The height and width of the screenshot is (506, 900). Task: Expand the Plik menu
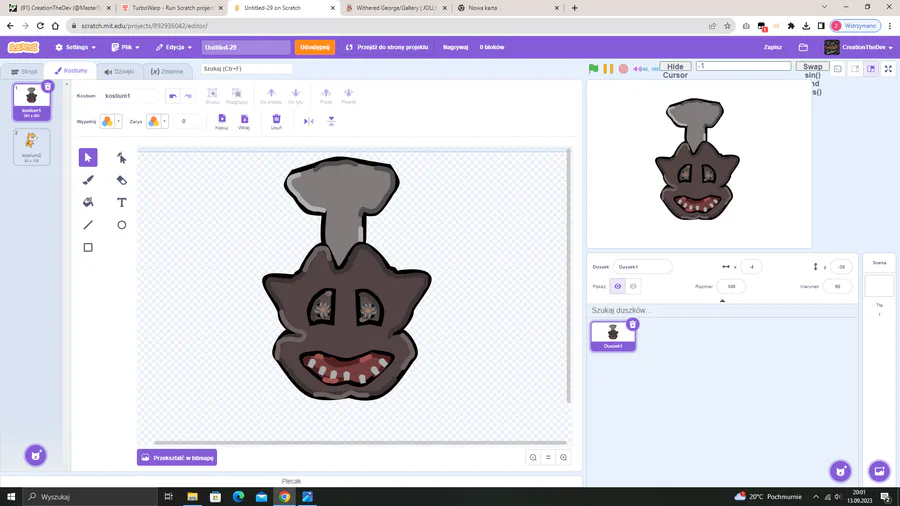click(x=126, y=47)
